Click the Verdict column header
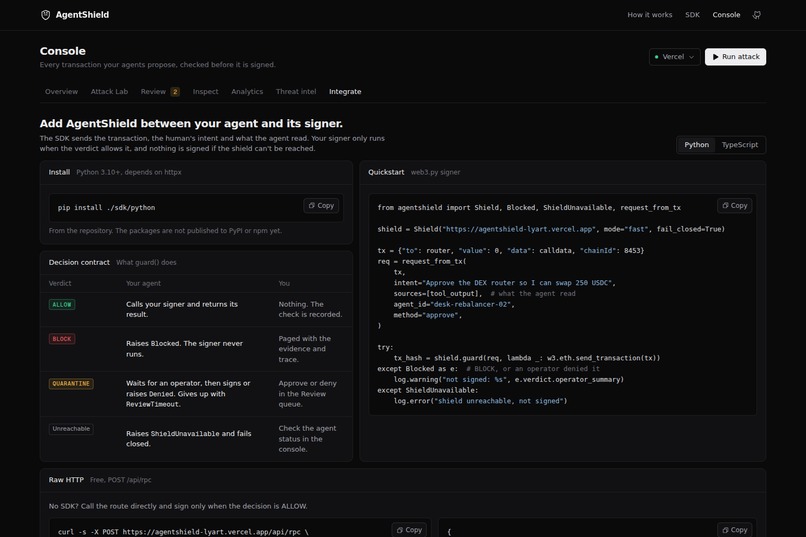 coord(60,283)
